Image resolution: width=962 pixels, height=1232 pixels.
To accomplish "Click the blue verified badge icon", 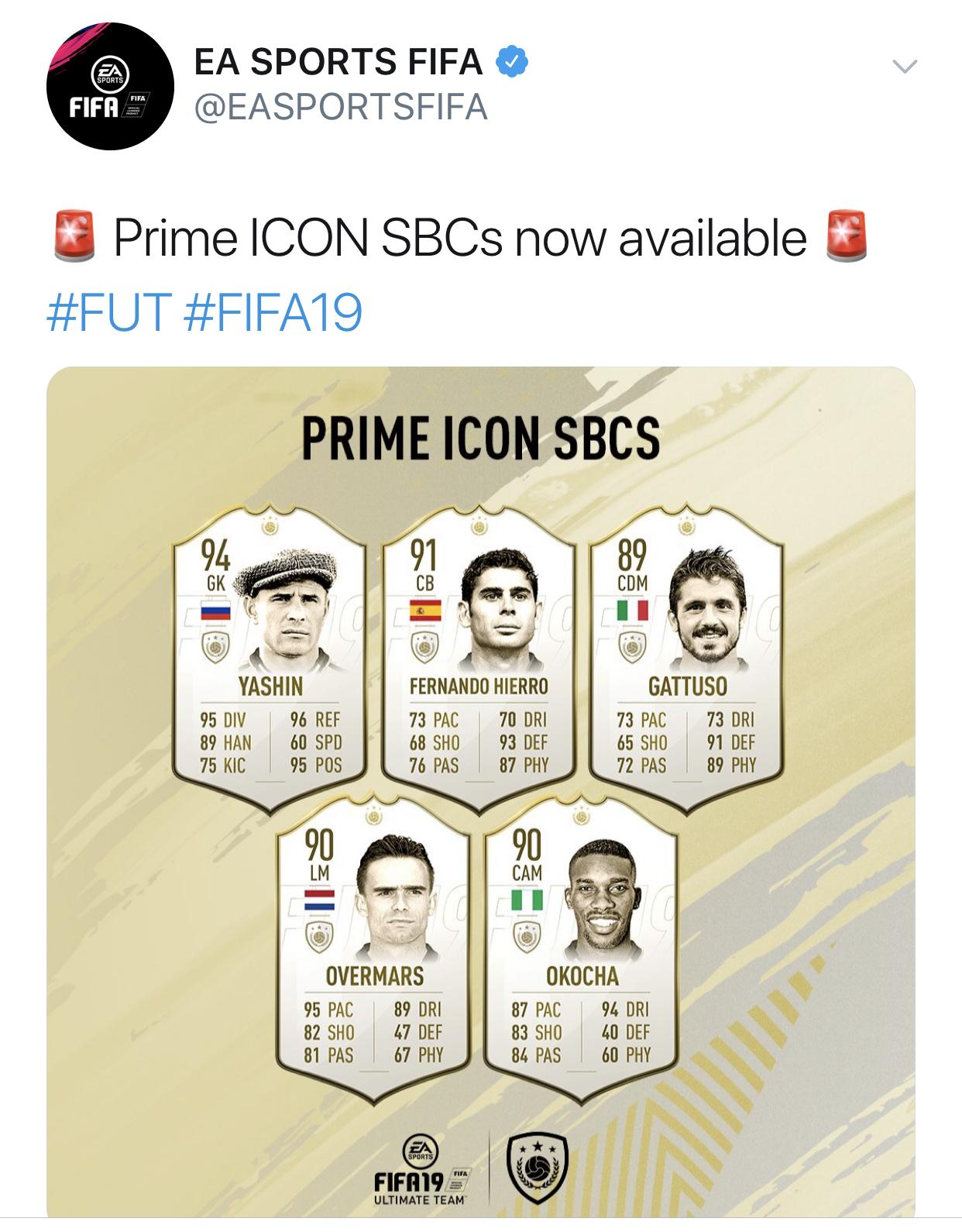I will [512, 62].
